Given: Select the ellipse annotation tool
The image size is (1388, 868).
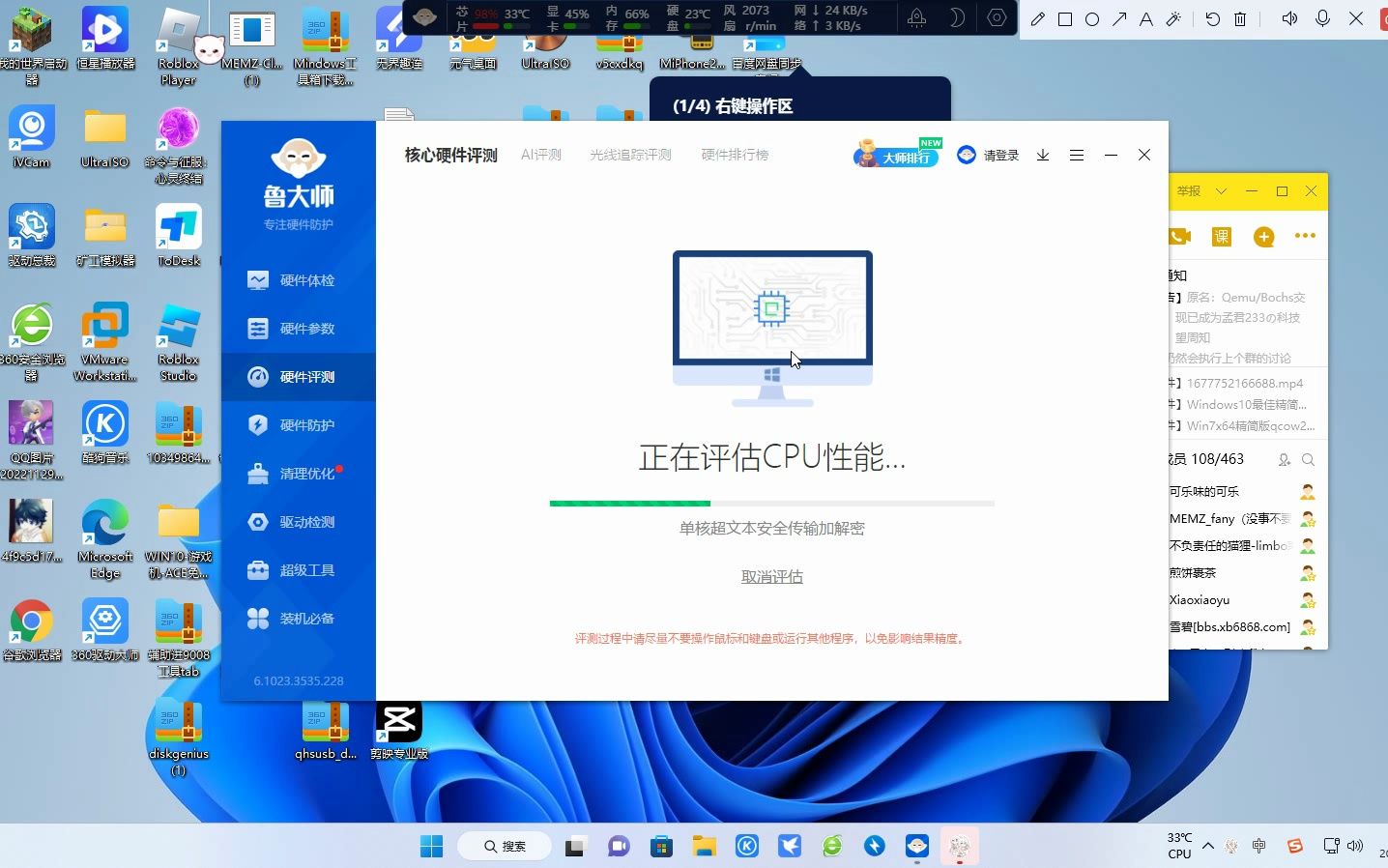Looking at the screenshot, I should 1092,18.
